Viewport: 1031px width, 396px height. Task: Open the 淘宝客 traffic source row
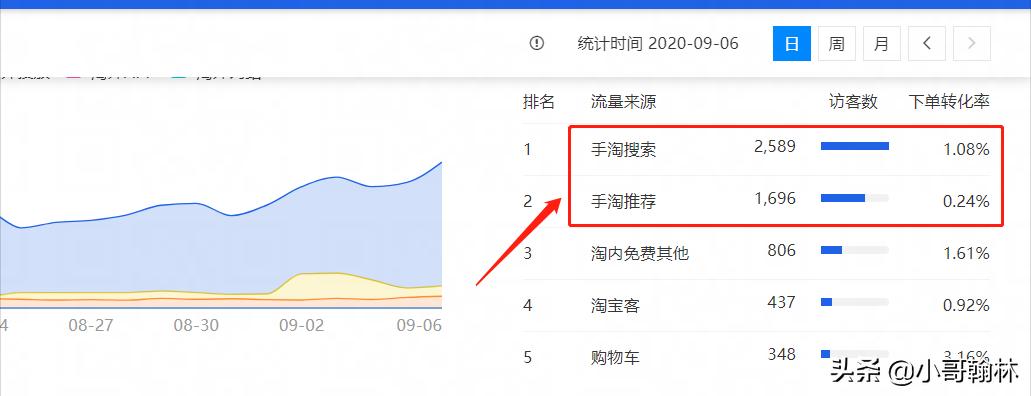click(x=757, y=305)
